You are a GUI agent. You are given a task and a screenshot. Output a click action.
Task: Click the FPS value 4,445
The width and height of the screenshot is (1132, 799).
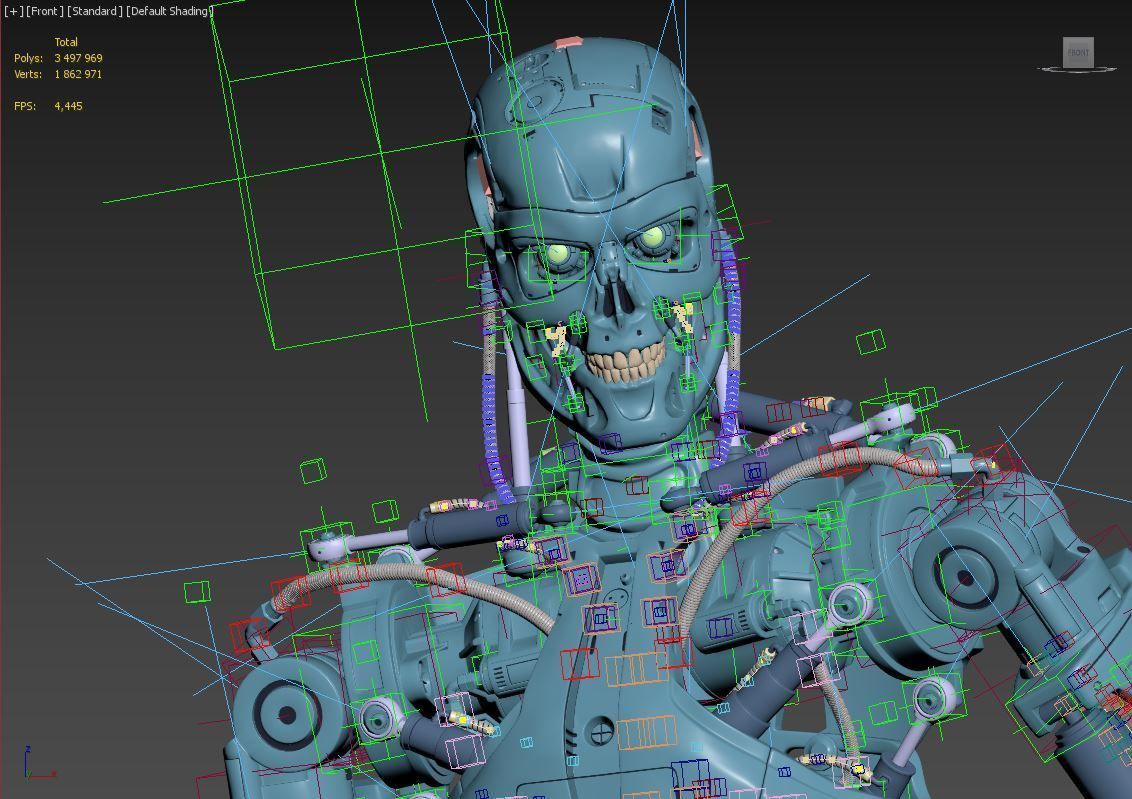(69, 106)
